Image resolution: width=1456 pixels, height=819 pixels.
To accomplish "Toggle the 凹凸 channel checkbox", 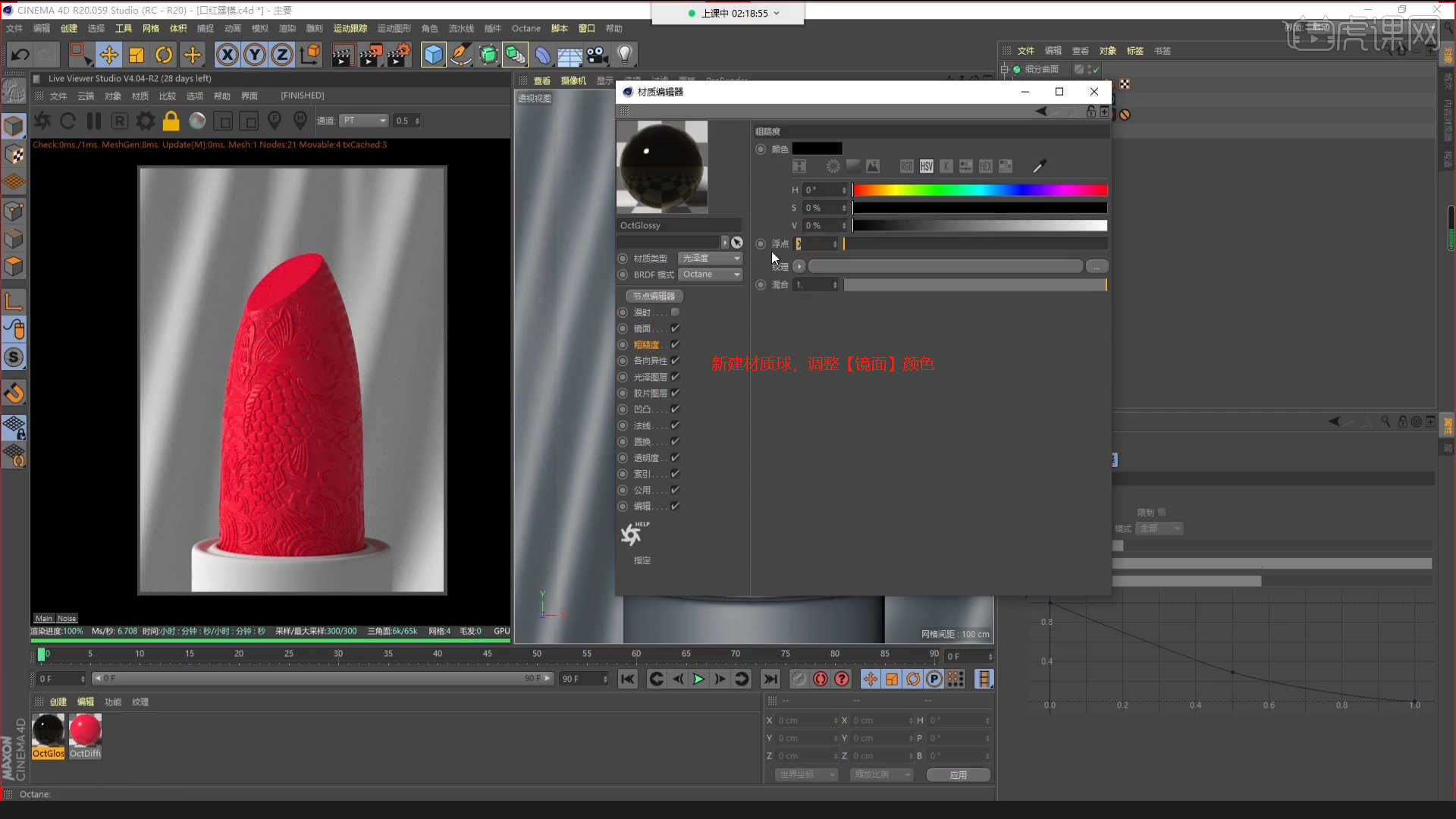I will point(675,409).
